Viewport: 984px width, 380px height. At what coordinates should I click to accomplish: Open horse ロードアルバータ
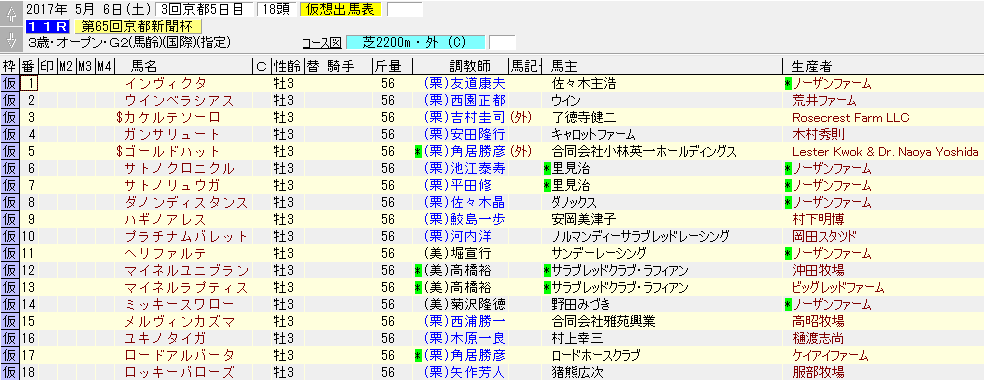coord(179,355)
